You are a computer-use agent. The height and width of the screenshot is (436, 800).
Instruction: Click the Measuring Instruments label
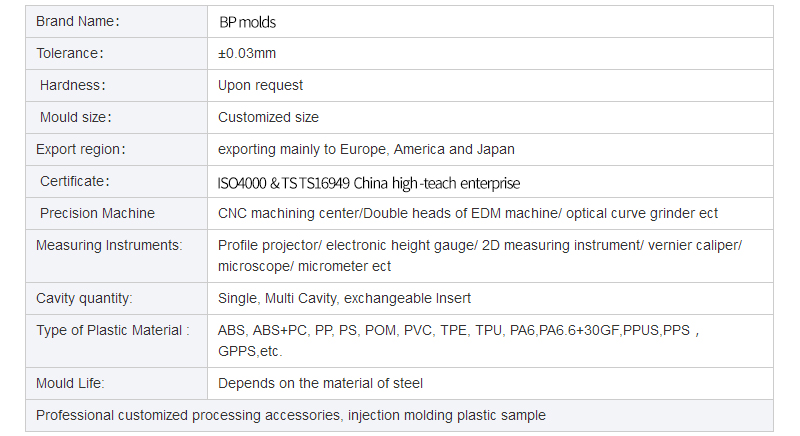tap(109, 245)
